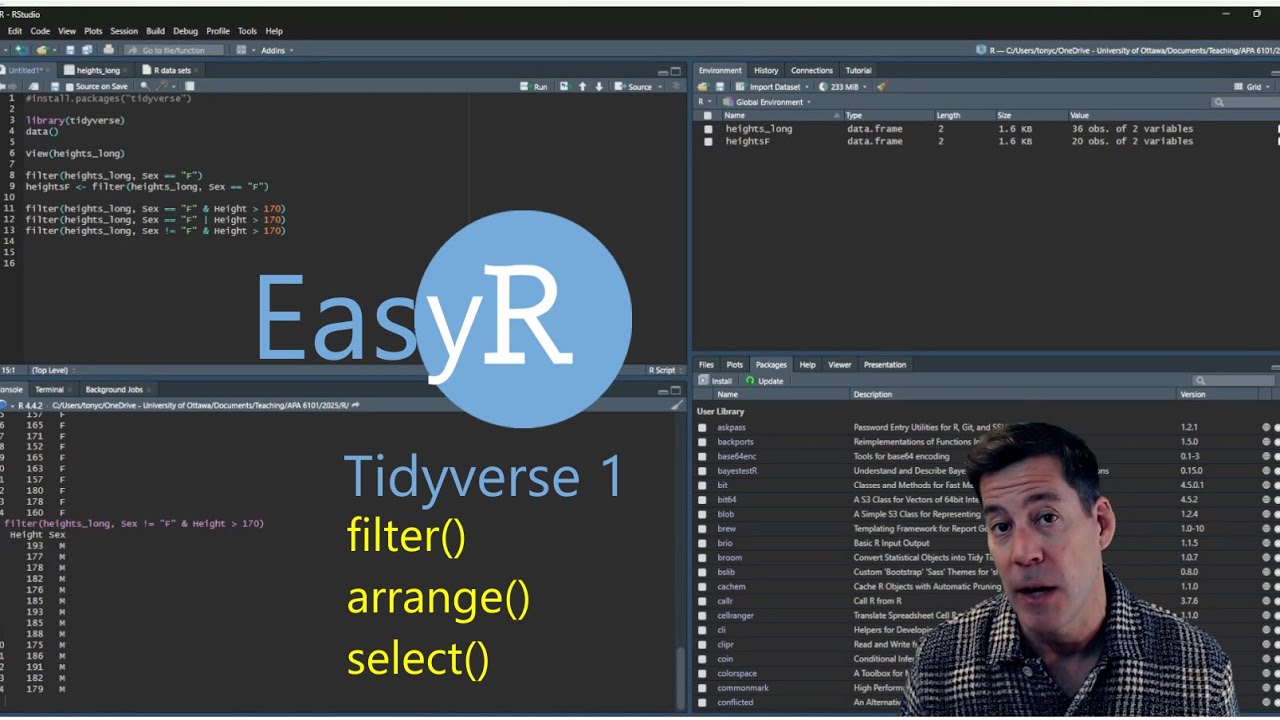Click the view working directory arrow icon
1280x720 pixels.
(x=355, y=405)
